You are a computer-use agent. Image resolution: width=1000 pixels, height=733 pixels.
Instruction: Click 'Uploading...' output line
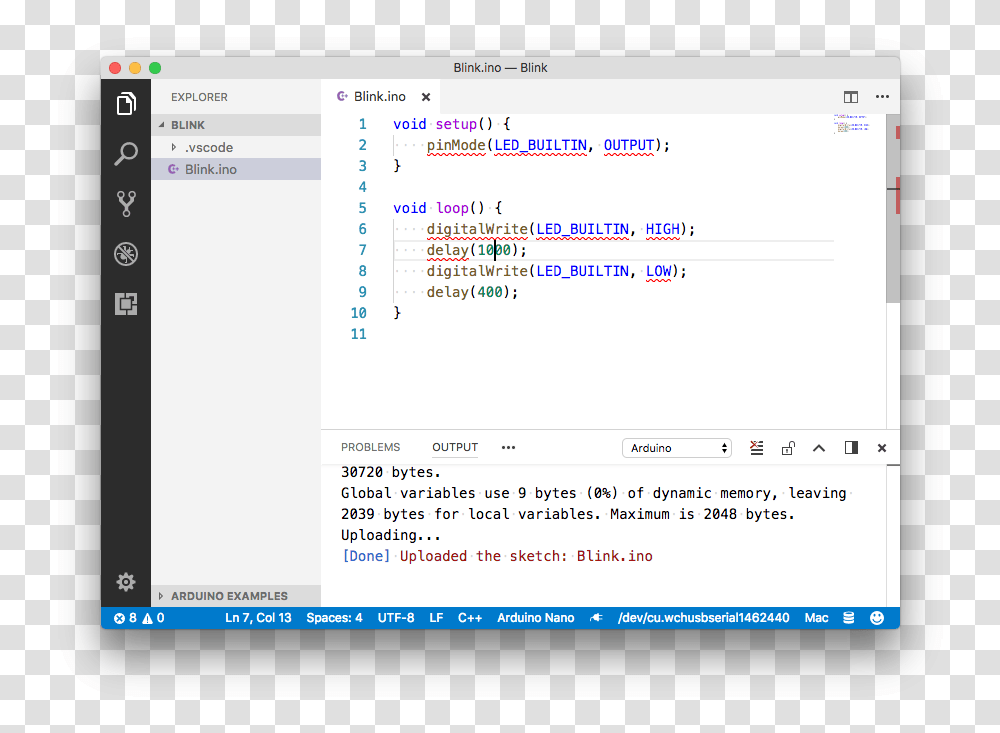(x=390, y=535)
